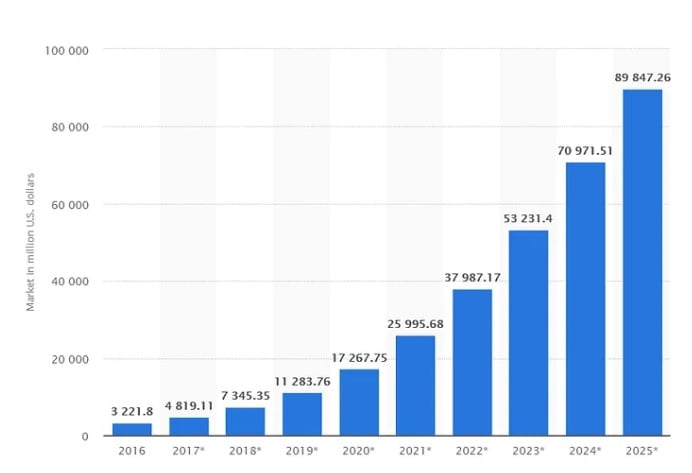The height and width of the screenshot is (473, 692).
Task: Select the 2025* x-axis label
Action: click(x=642, y=453)
